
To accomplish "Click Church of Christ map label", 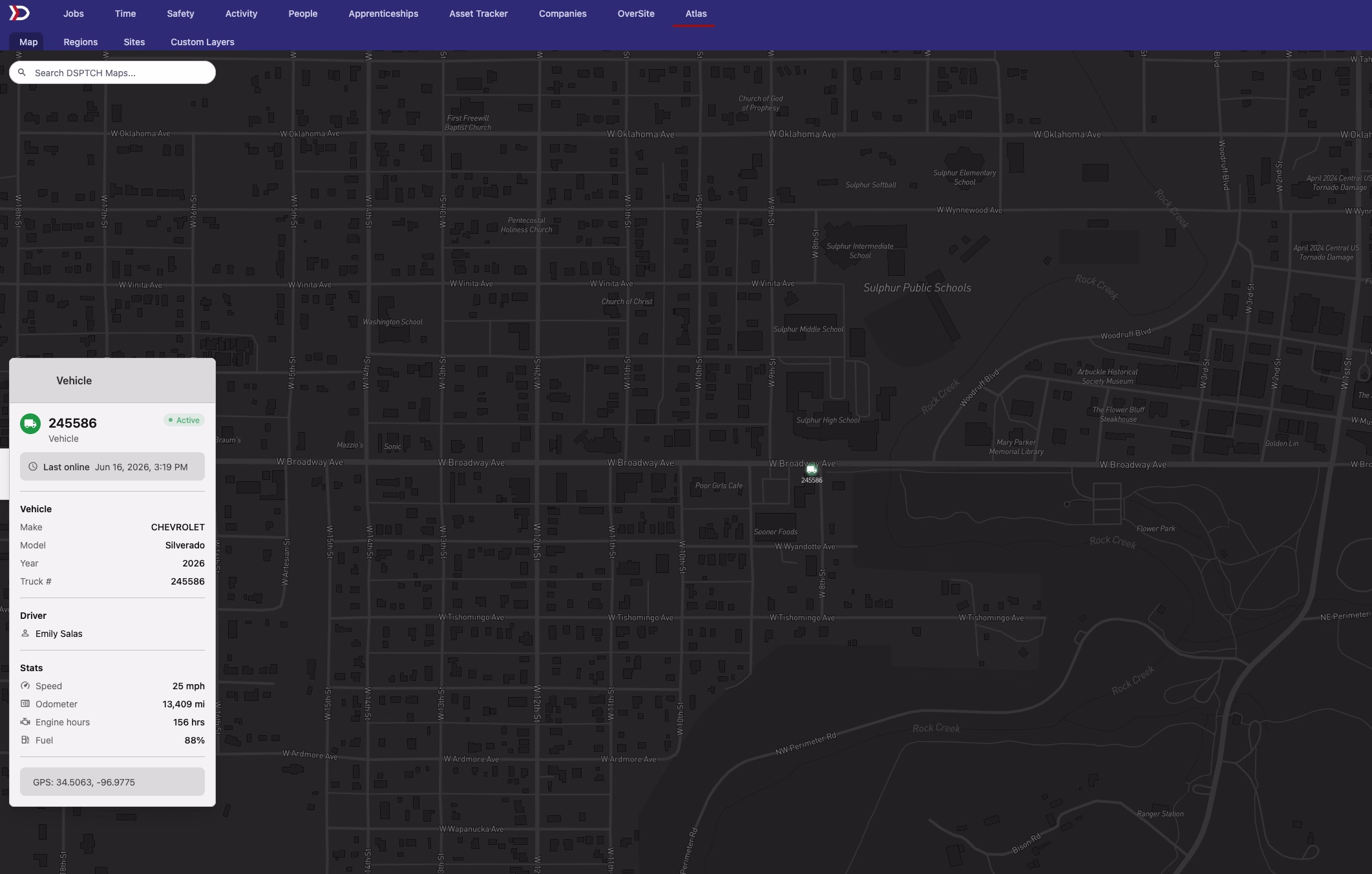I will coord(626,301).
